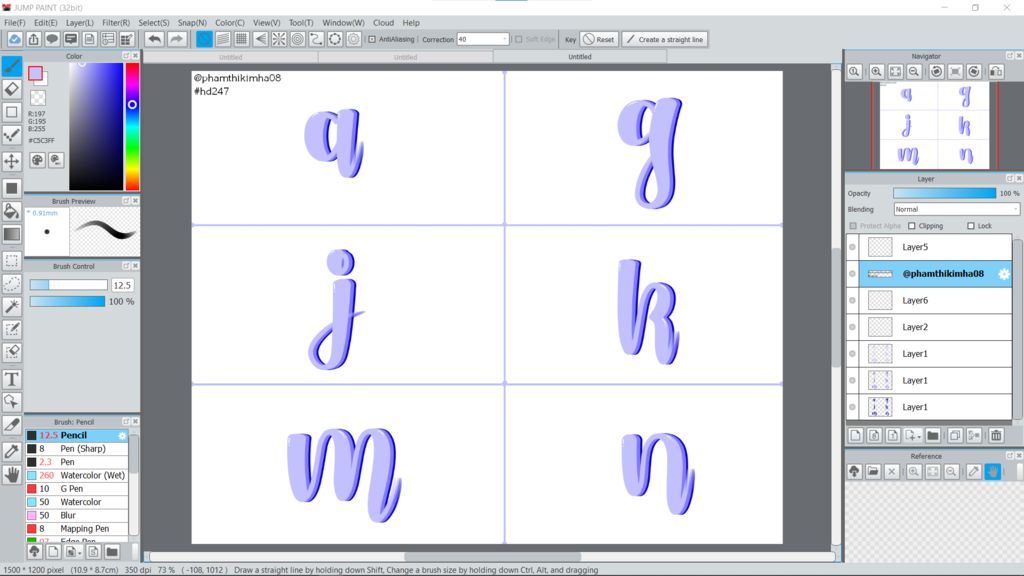This screenshot has width=1024, height=576.
Task: Select the Magic Wand tool
Action: [x=12, y=306]
